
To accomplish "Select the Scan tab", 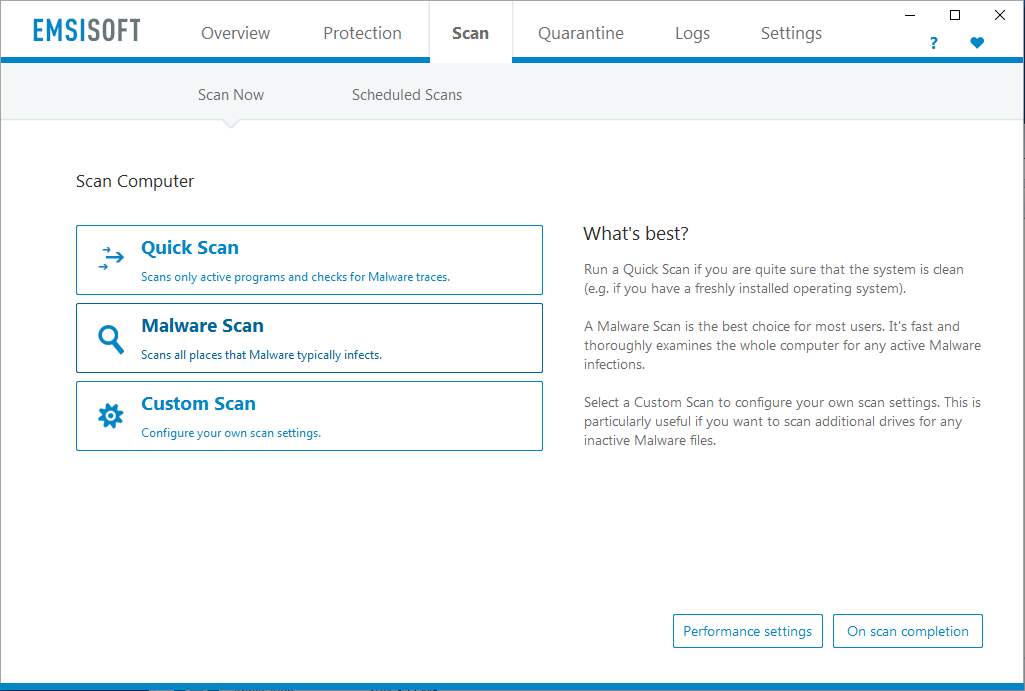I will coord(471,33).
